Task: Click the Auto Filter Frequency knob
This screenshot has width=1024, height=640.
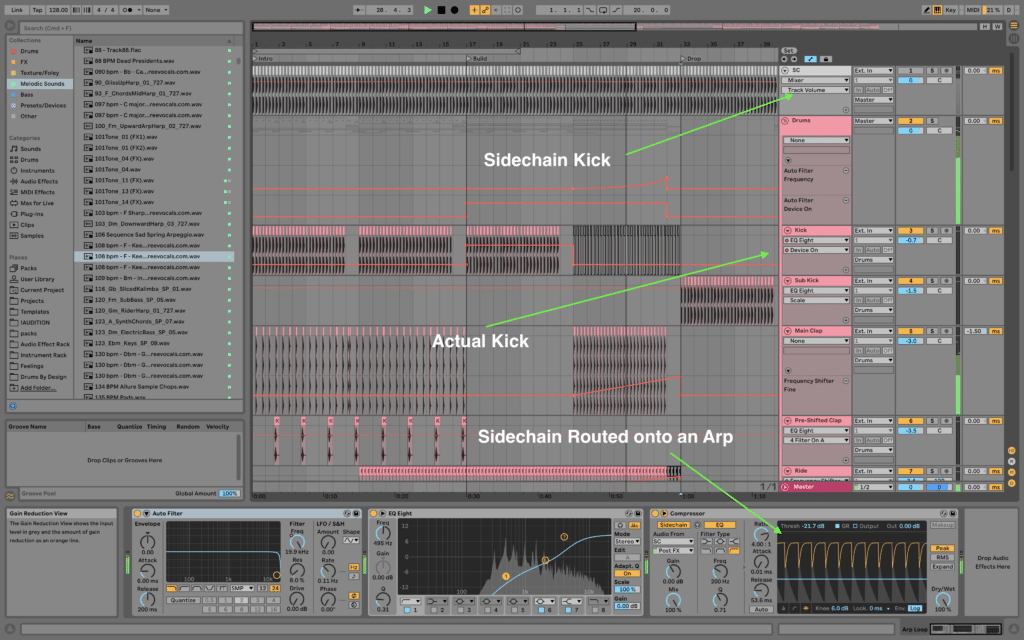Action: 297,543
